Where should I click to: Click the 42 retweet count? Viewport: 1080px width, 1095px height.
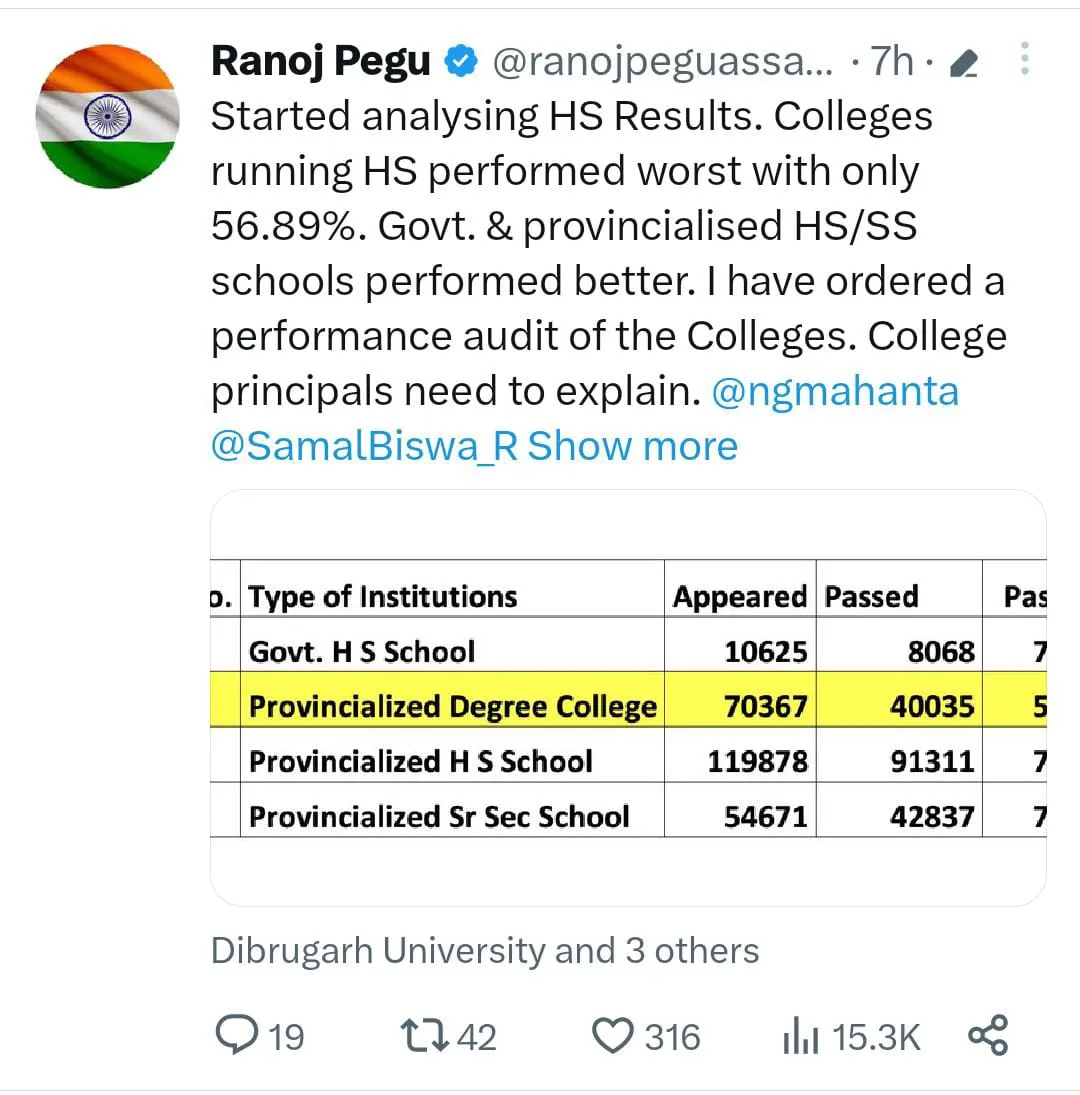tap(477, 1037)
